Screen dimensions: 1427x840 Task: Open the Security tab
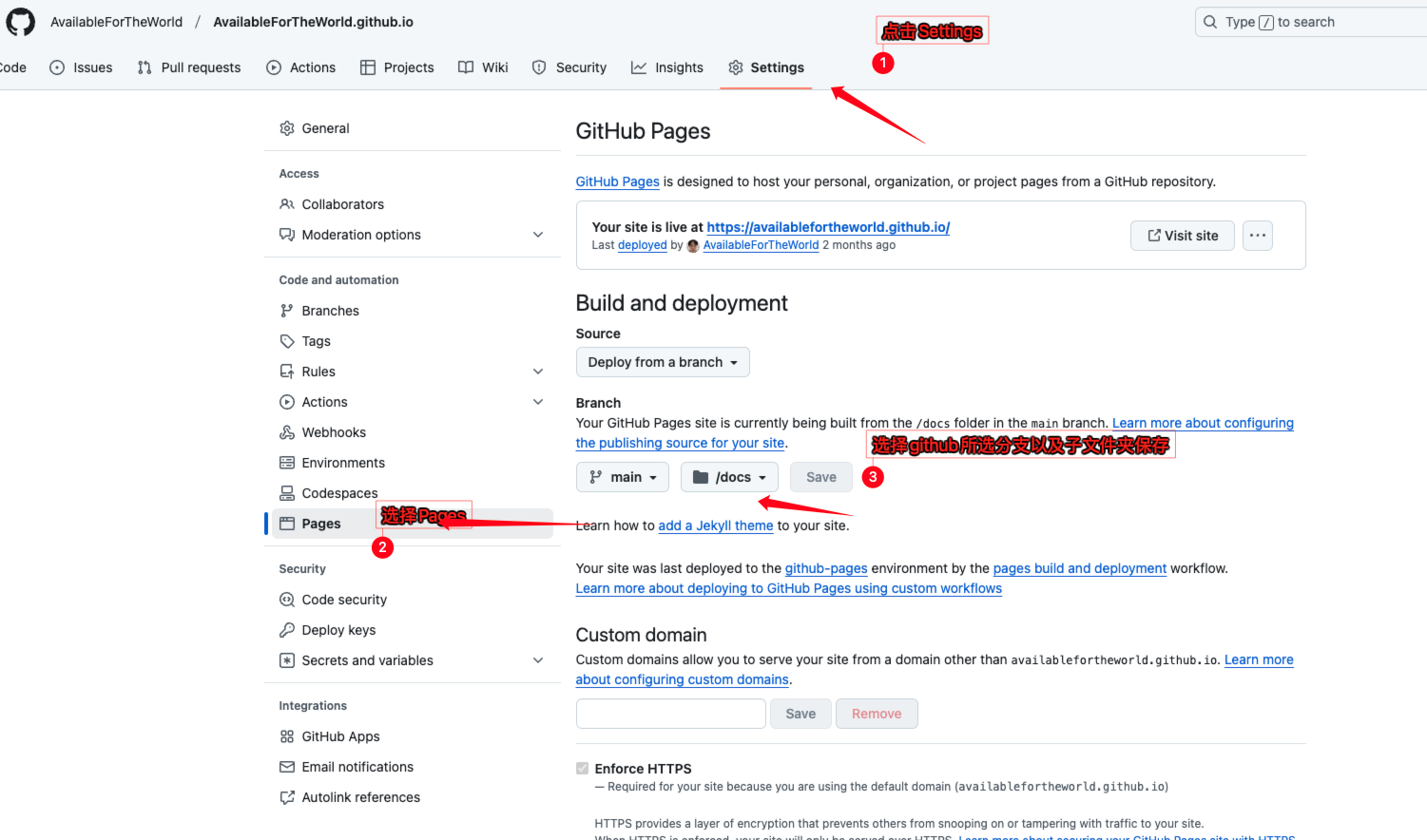click(569, 67)
